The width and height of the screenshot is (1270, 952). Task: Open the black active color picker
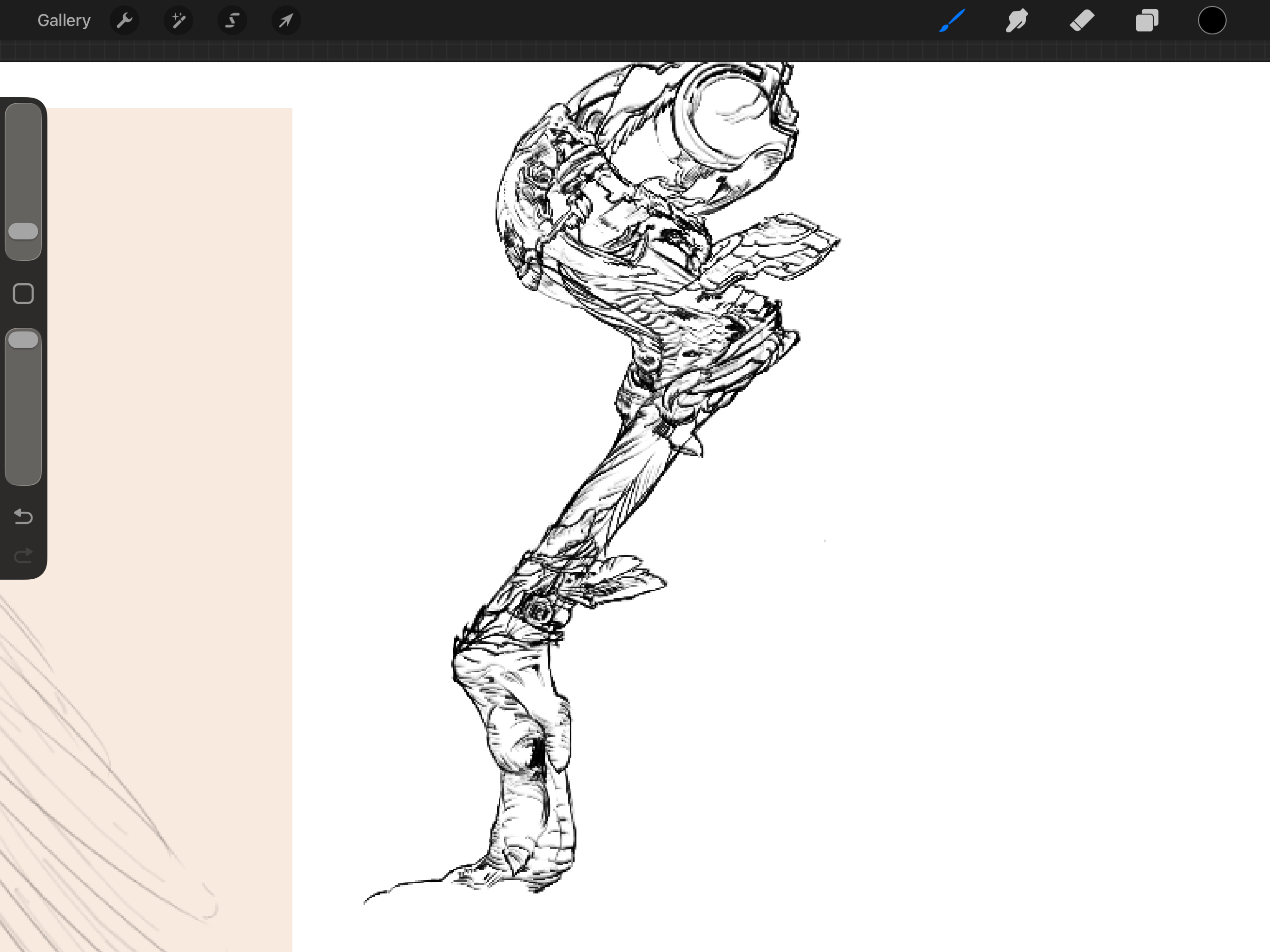pyautogui.click(x=1212, y=20)
